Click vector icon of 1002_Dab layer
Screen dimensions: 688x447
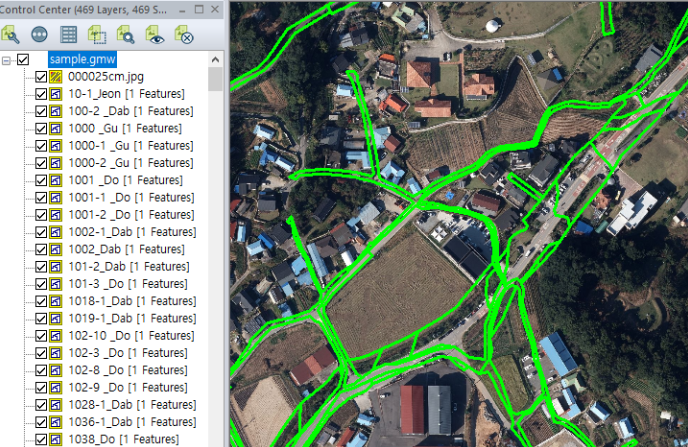click(x=56, y=250)
